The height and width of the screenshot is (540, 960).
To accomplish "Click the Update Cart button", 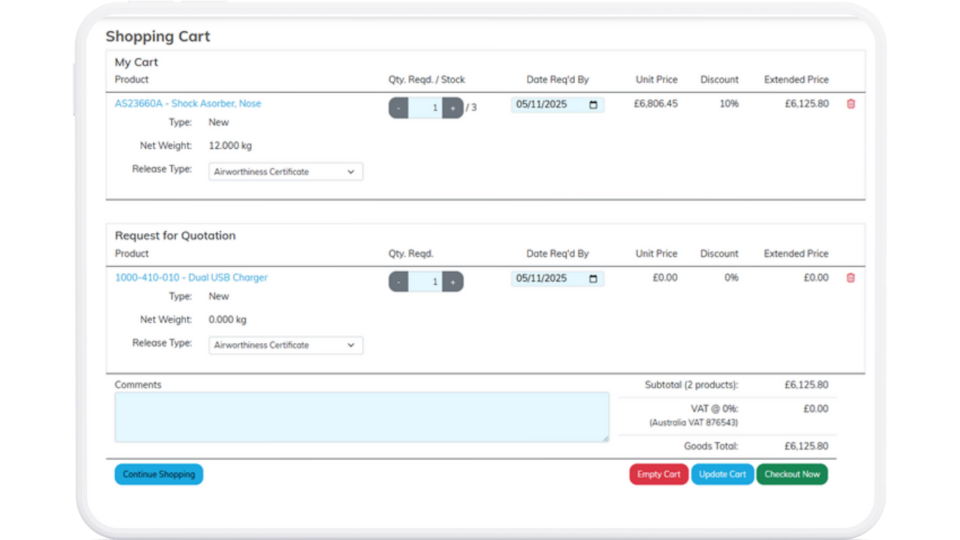I will 722,474.
